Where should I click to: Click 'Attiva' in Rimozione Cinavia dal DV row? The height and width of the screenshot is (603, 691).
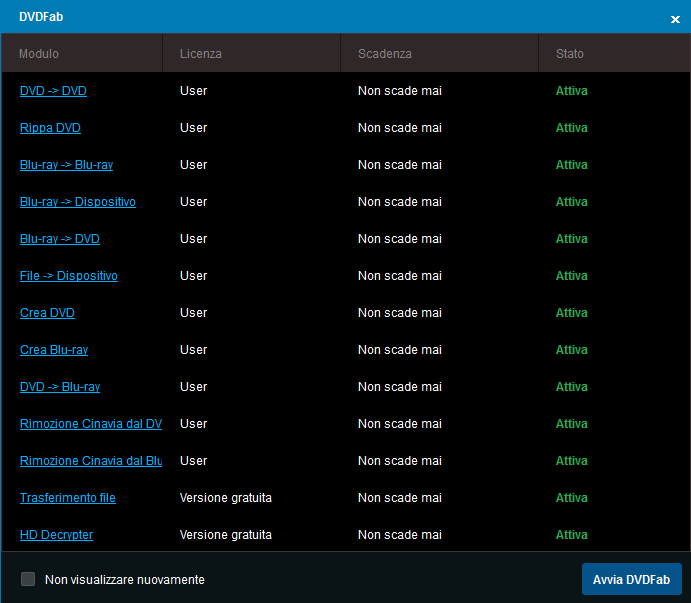coord(572,424)
